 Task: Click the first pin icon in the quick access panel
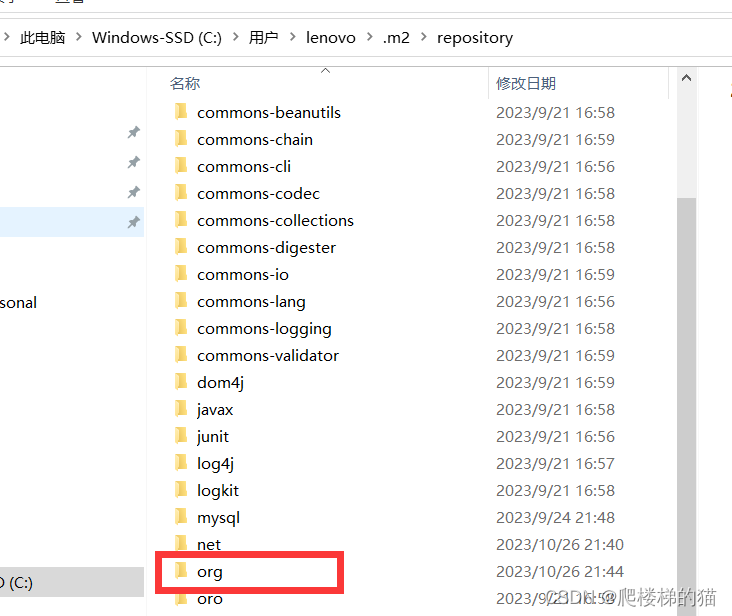[x=134, y=133]
